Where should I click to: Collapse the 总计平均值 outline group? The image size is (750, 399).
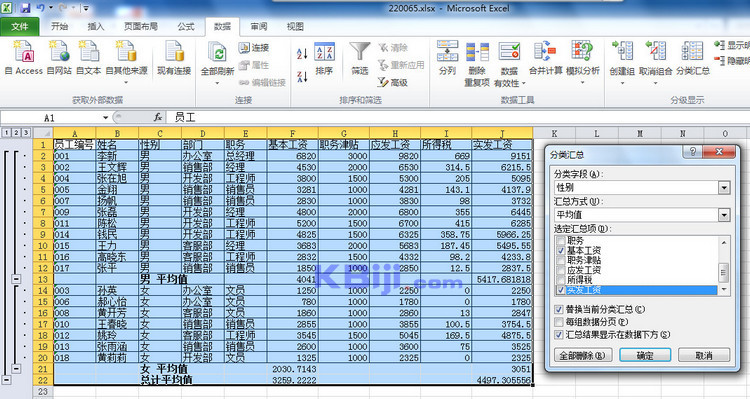(6, 380)
